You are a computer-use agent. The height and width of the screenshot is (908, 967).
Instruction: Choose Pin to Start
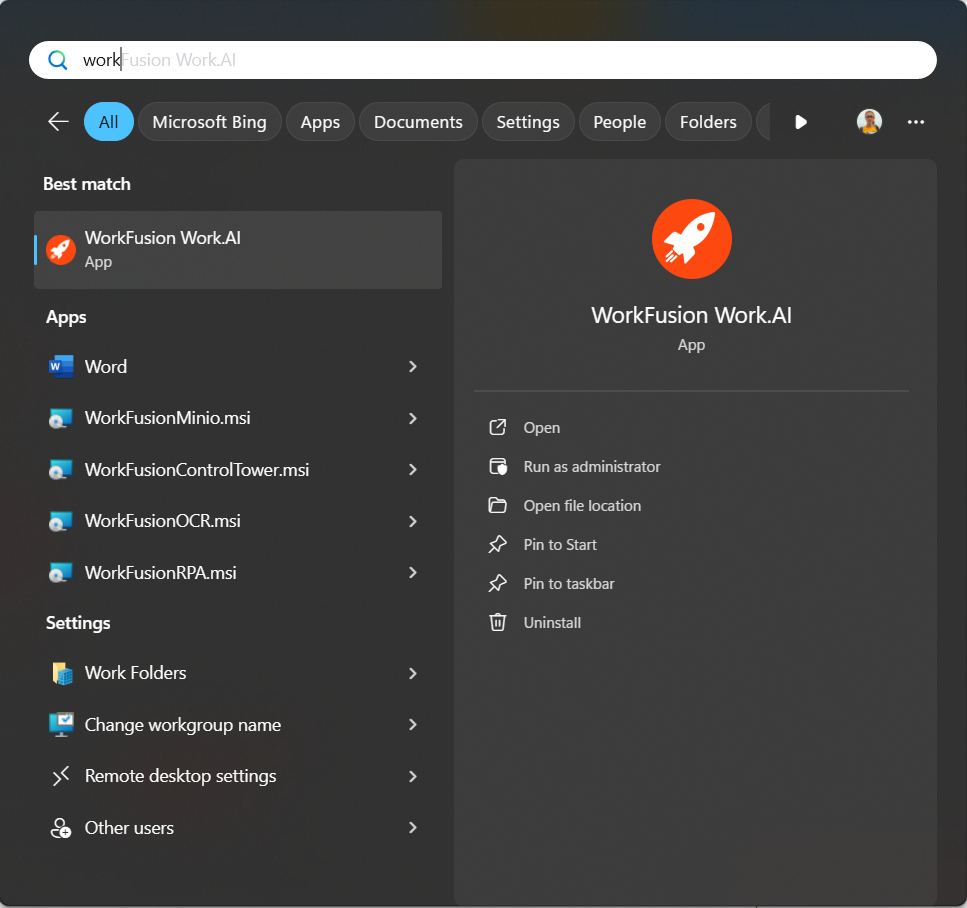pos(560,545)
